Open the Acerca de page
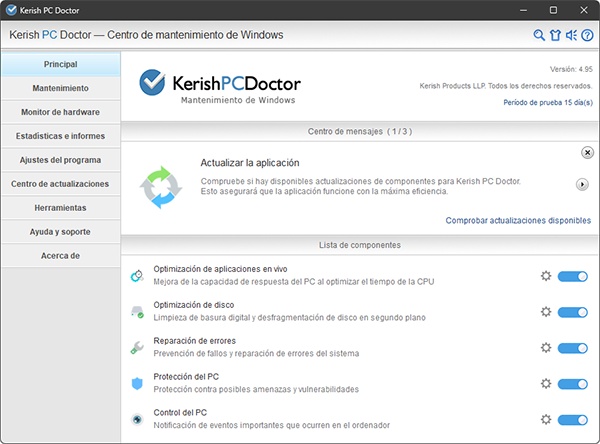The width and height of the screenshot is (600, 444). (60, 256)
